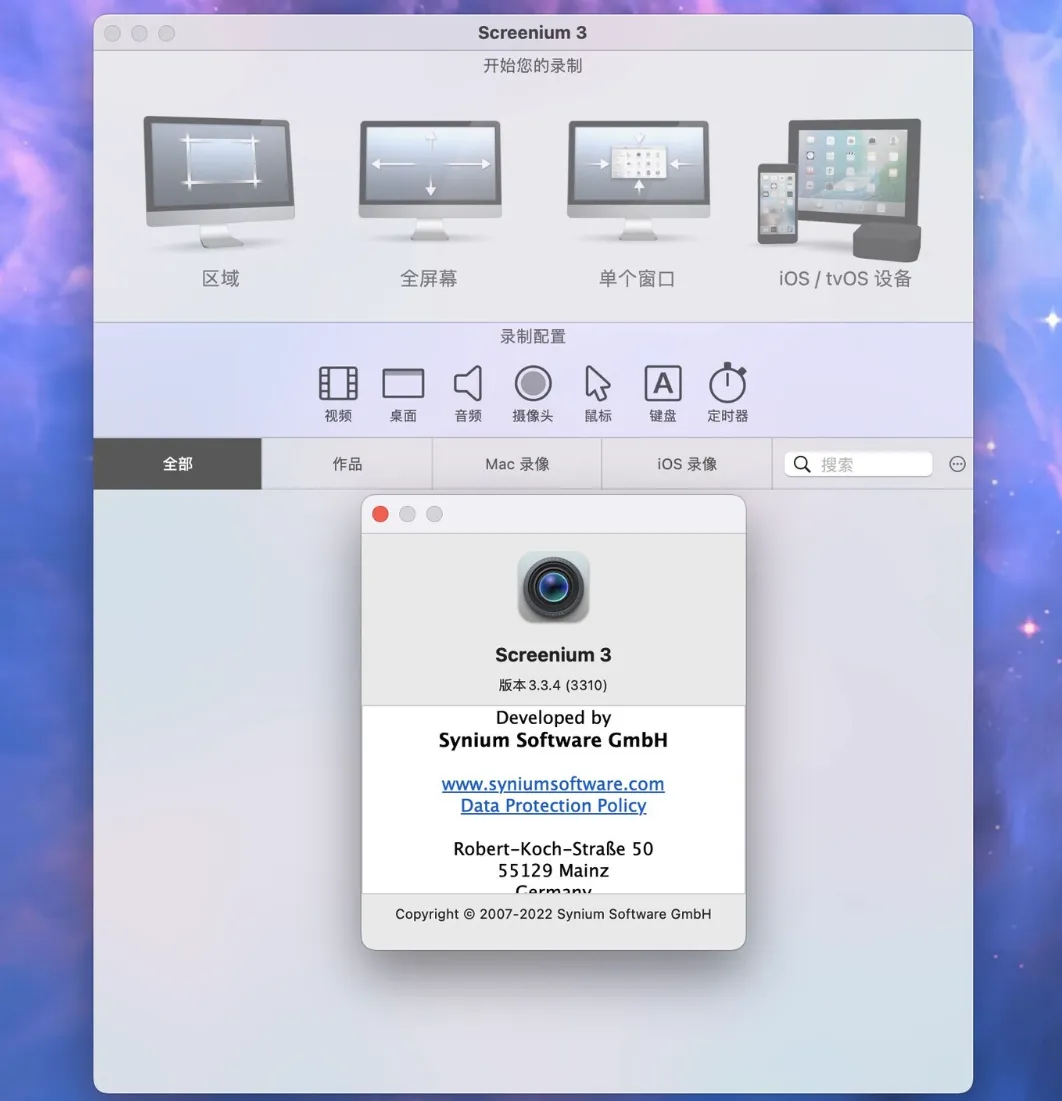Click the 开始您的录制 heading
The height and width of the screenshot is (1101, 1062).
point(532,66)
